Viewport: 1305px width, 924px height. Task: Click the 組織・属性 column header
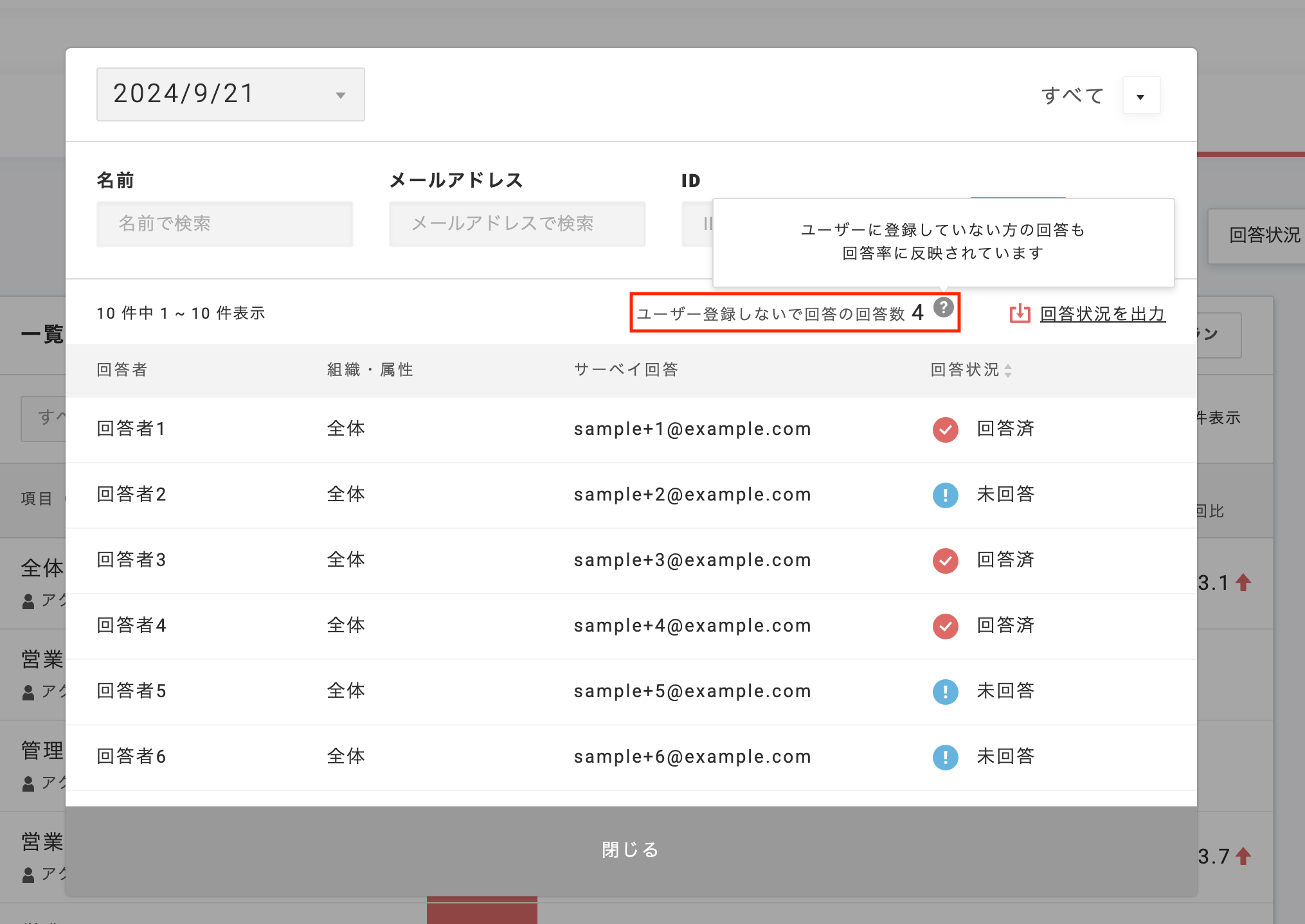coord(370,369)
